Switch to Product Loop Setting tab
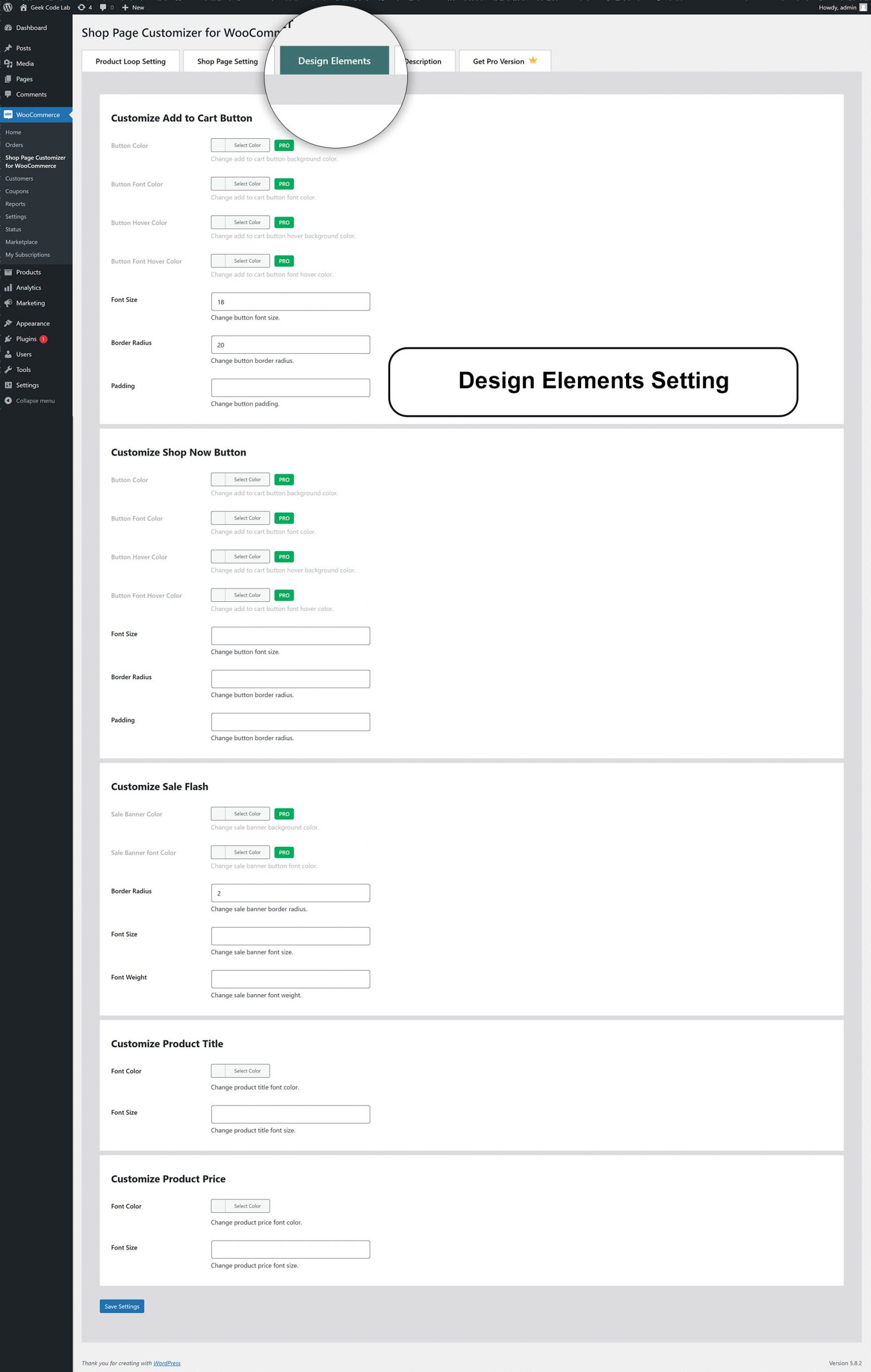 point(130,62)
